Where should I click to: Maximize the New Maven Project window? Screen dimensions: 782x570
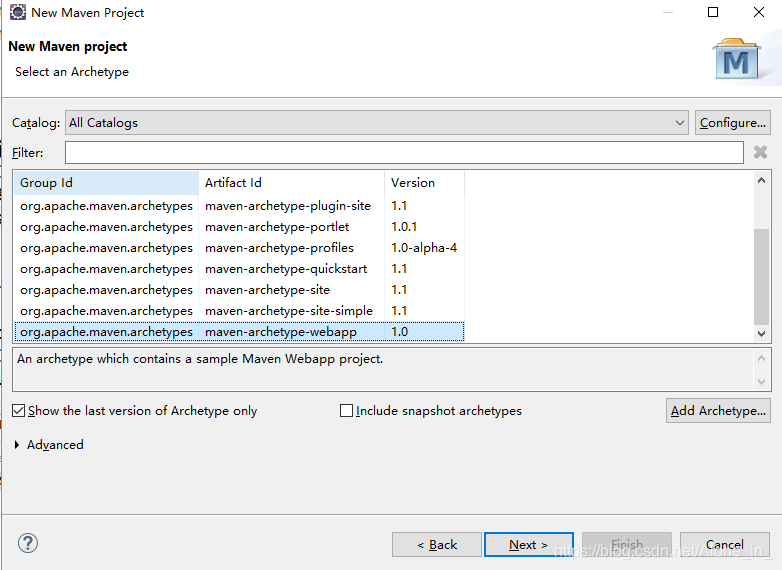[x=713, y=12]
